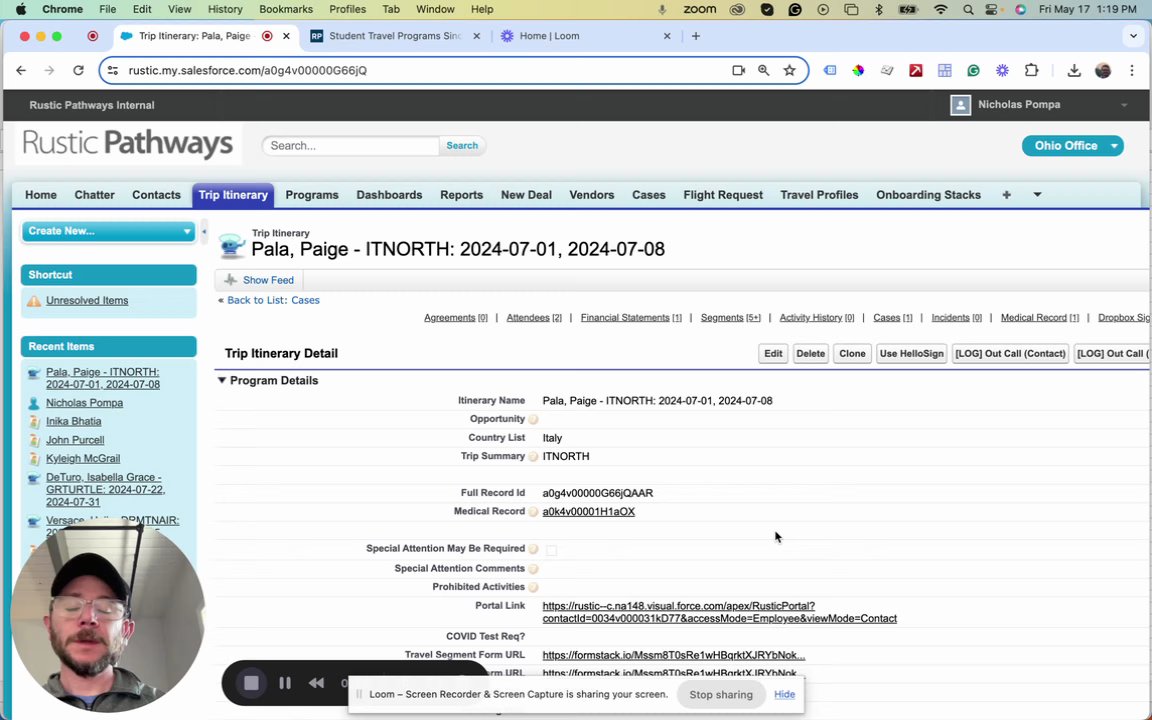
Task: Click the Search button
Action: point(462,145)
